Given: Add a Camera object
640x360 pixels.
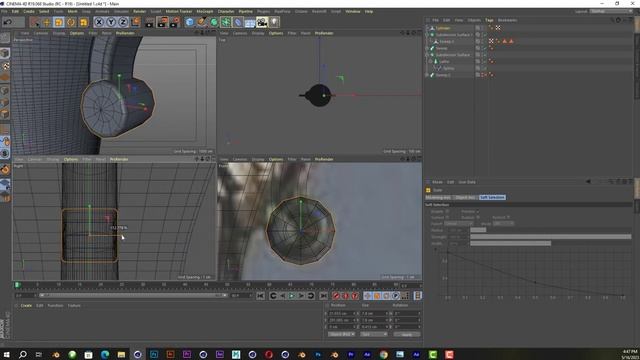Looking at the screenshot, I should [x=262, y=22].
